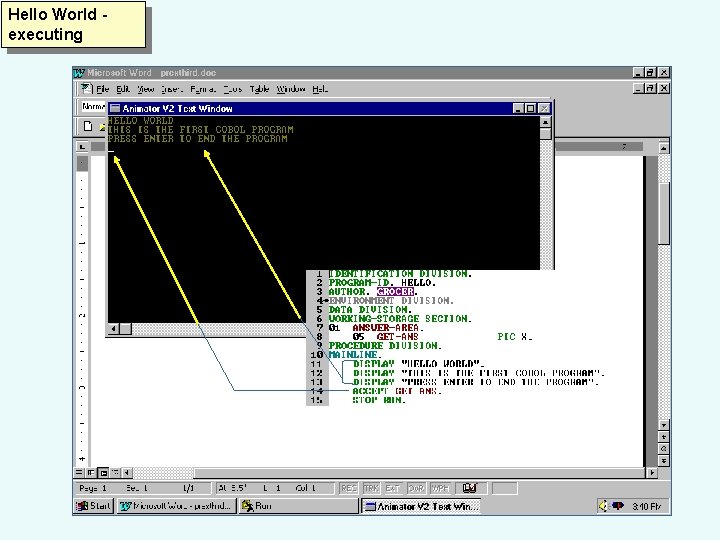Click Word's horizontal scroll left arrow
The height and width of the screenshot is (540, 720).
click(x=127, y=472)
